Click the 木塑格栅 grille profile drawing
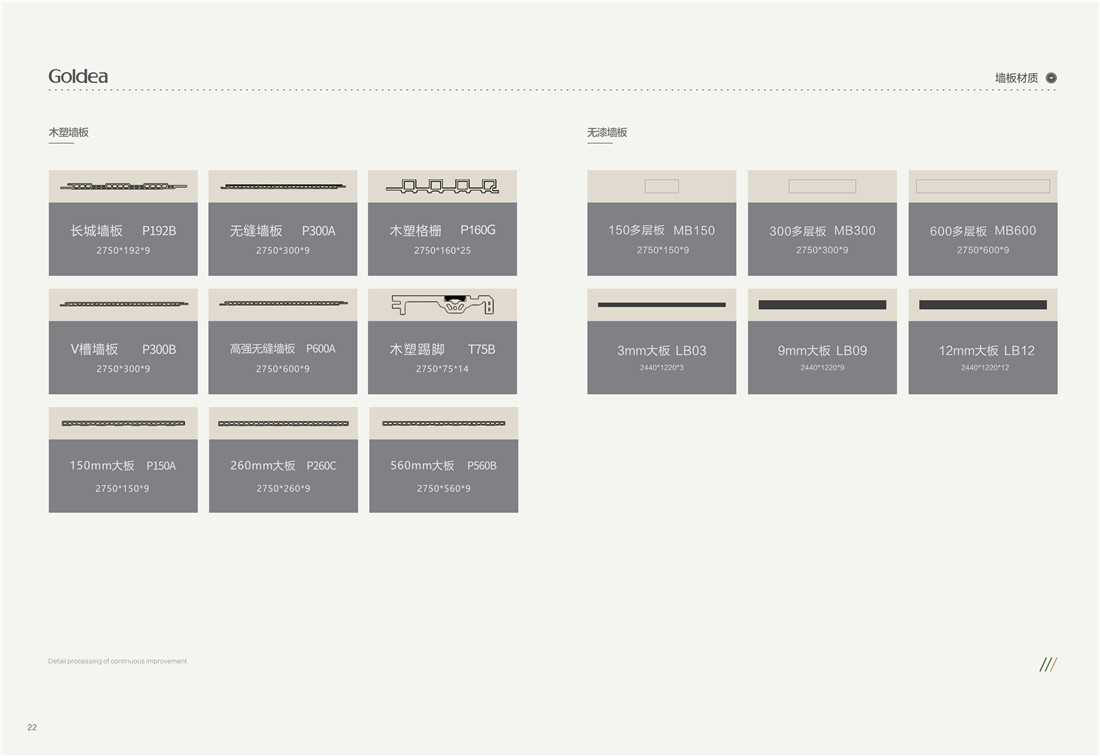 coord(442,187)
